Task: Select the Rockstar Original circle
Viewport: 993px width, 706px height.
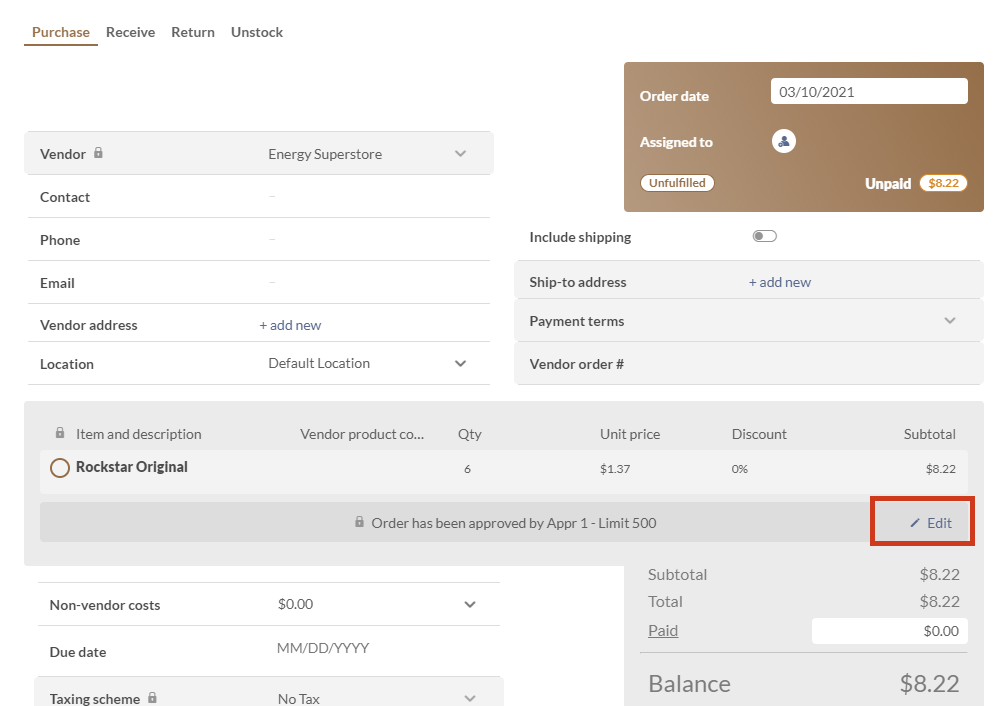Action: (x=60, y=468)
